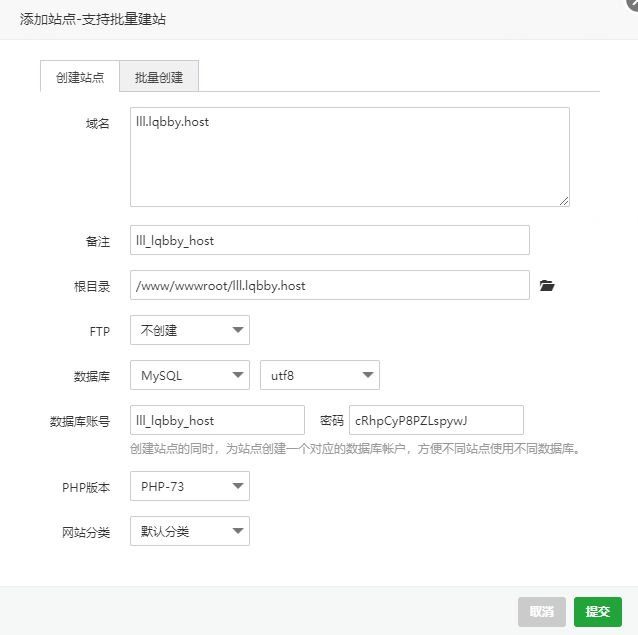Switch to the 批量创建 tab
638x635 pixels.
point(159,76)
